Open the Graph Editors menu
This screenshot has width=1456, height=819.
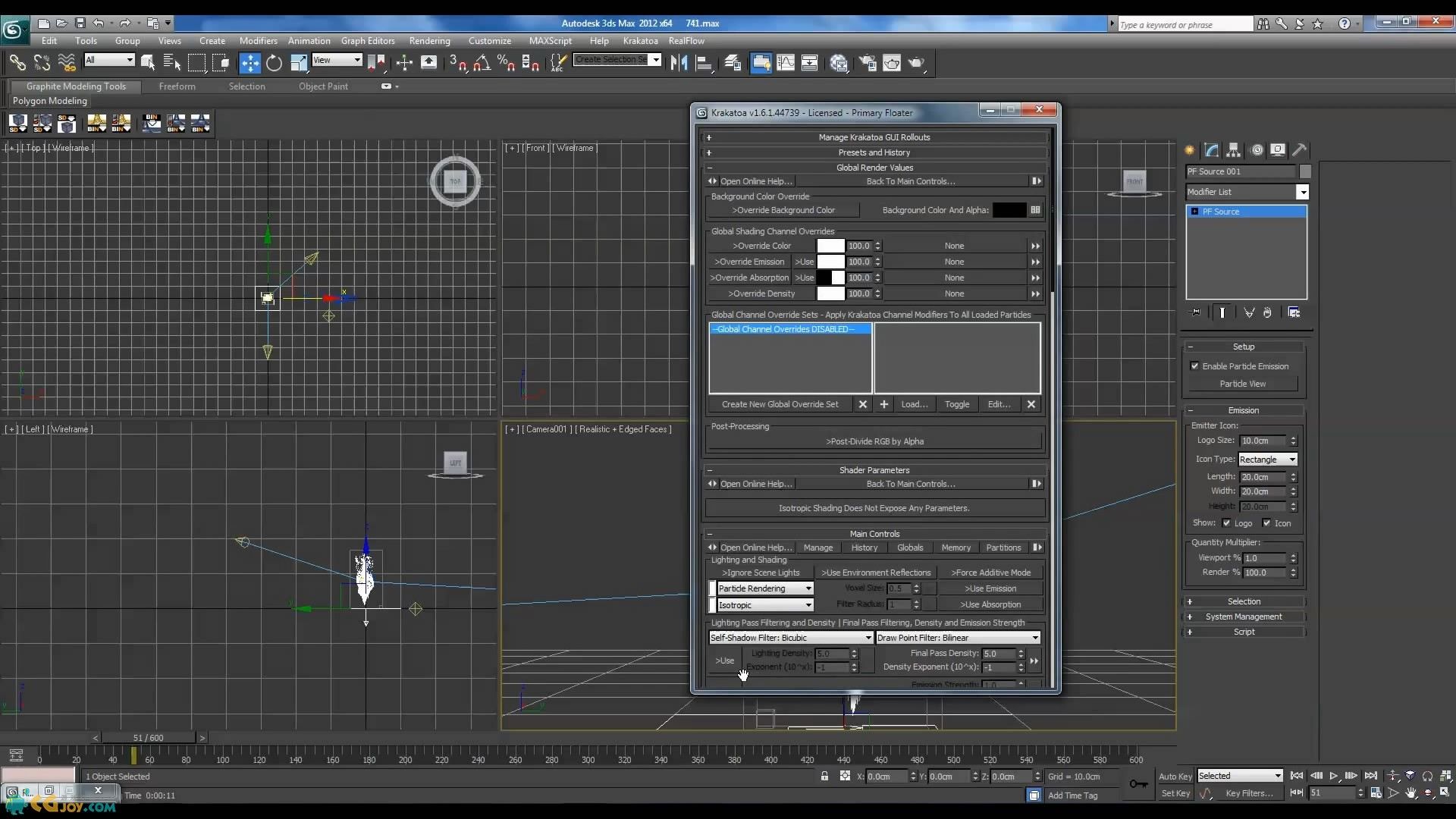tap(368, 41)
